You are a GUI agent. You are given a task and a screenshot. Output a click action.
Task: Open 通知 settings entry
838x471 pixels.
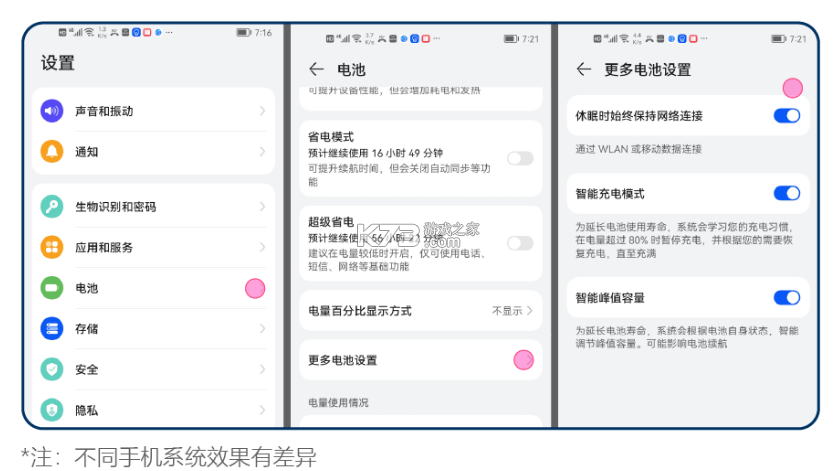tap(153, 151)
